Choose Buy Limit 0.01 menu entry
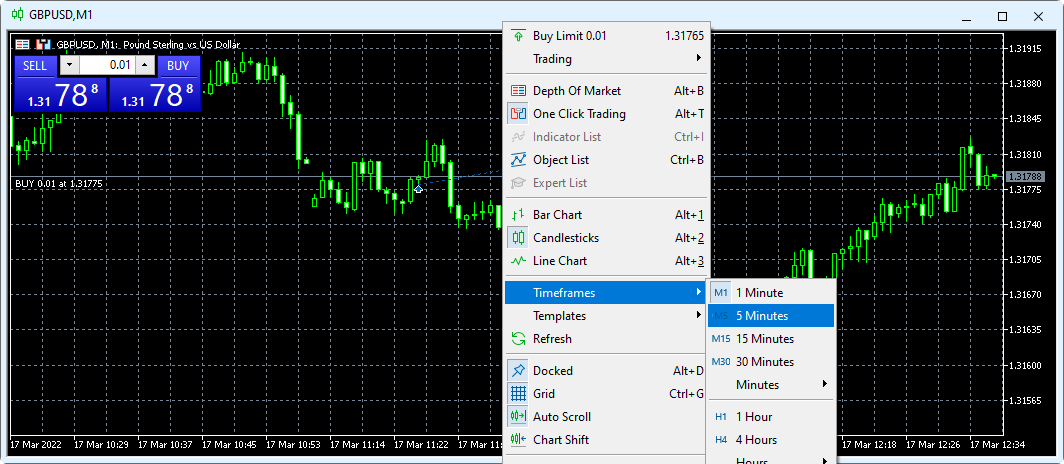Screen dimensions: 1064x464 click(605, 36)
